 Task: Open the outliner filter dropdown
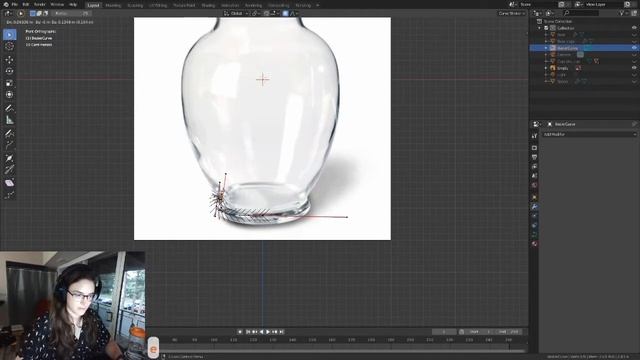(x=623, y=13)
